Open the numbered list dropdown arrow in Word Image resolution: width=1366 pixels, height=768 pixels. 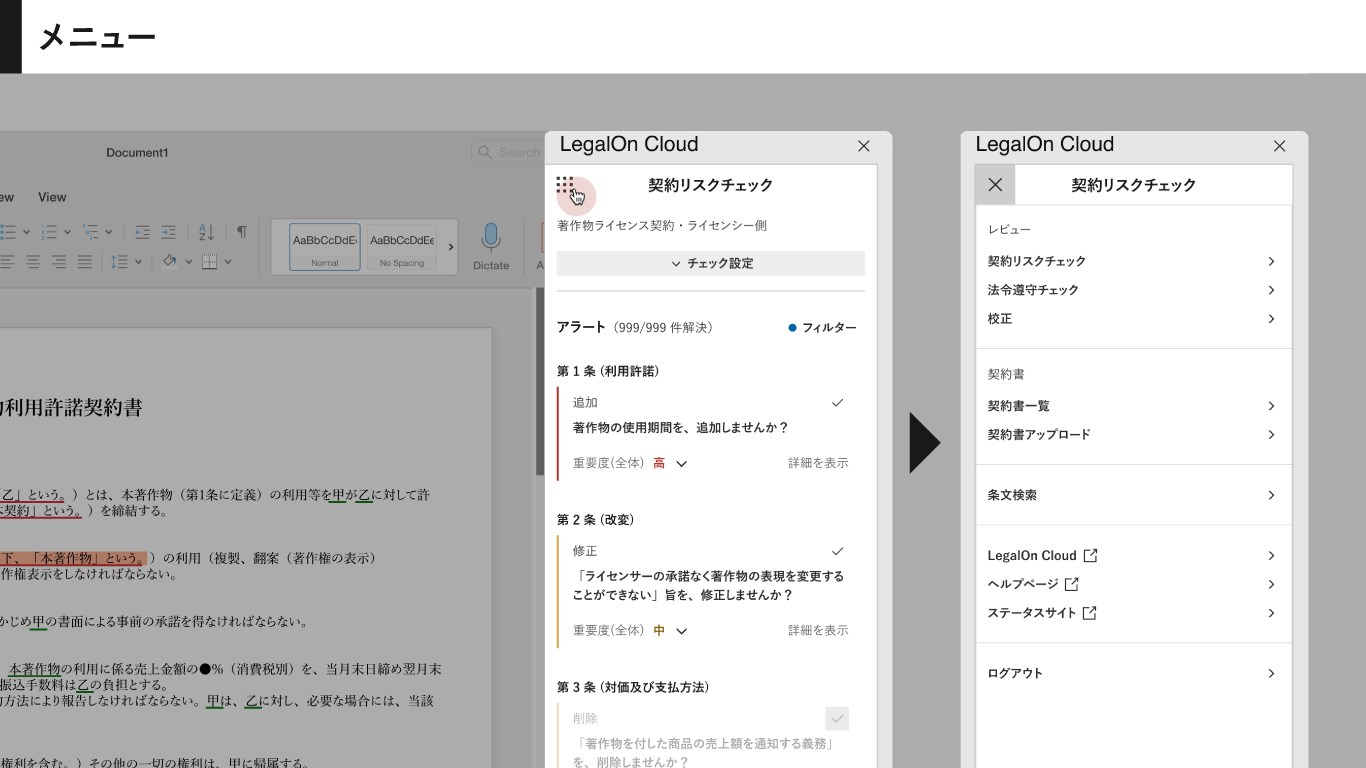pos(67,232)
